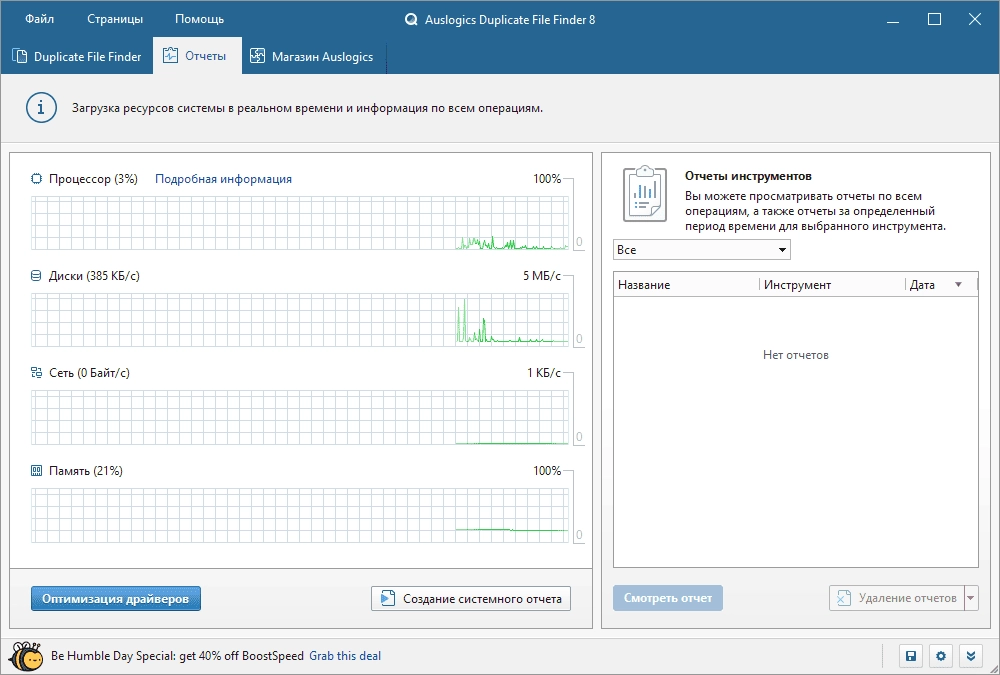Click the disks stack icon
The width and height of the screenshot is (1000, 675).
tap(36, 276)
